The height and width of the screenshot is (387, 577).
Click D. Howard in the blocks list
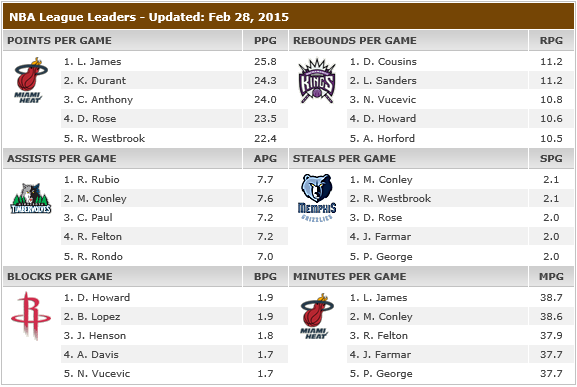click(103, 298)
